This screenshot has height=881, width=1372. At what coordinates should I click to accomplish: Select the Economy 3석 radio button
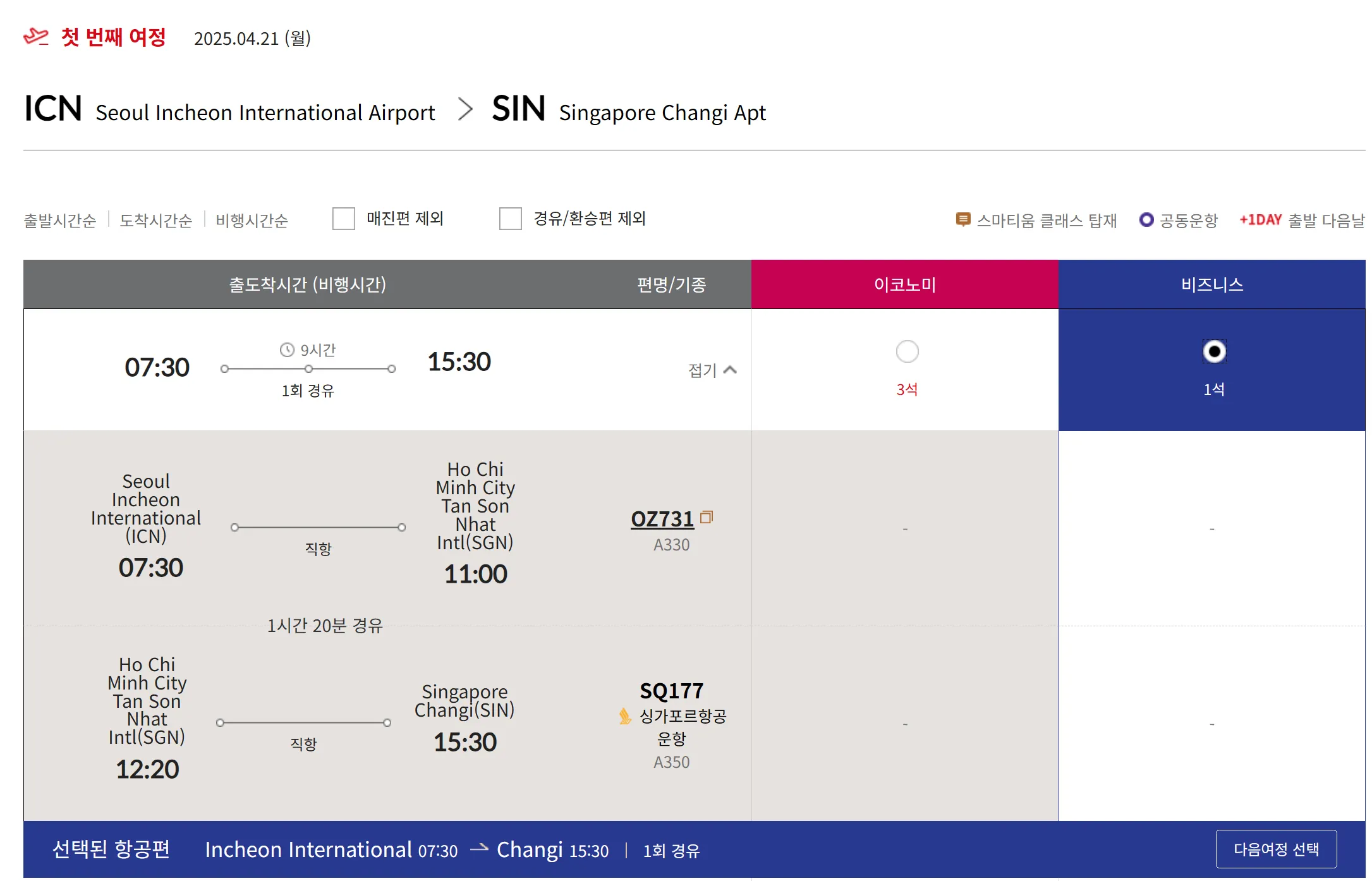click(907, 351)
